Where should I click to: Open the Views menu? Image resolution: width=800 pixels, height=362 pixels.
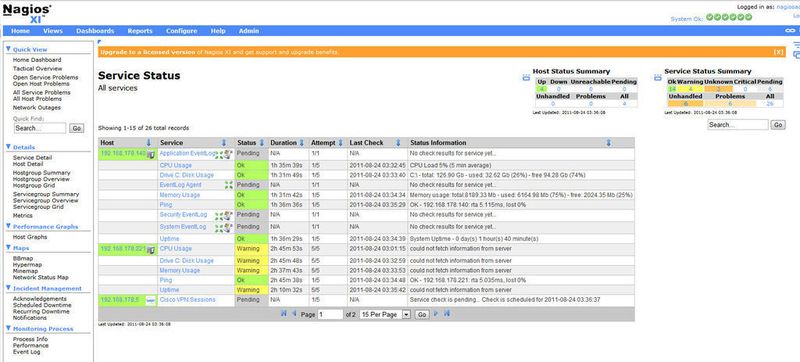[53, 31]
